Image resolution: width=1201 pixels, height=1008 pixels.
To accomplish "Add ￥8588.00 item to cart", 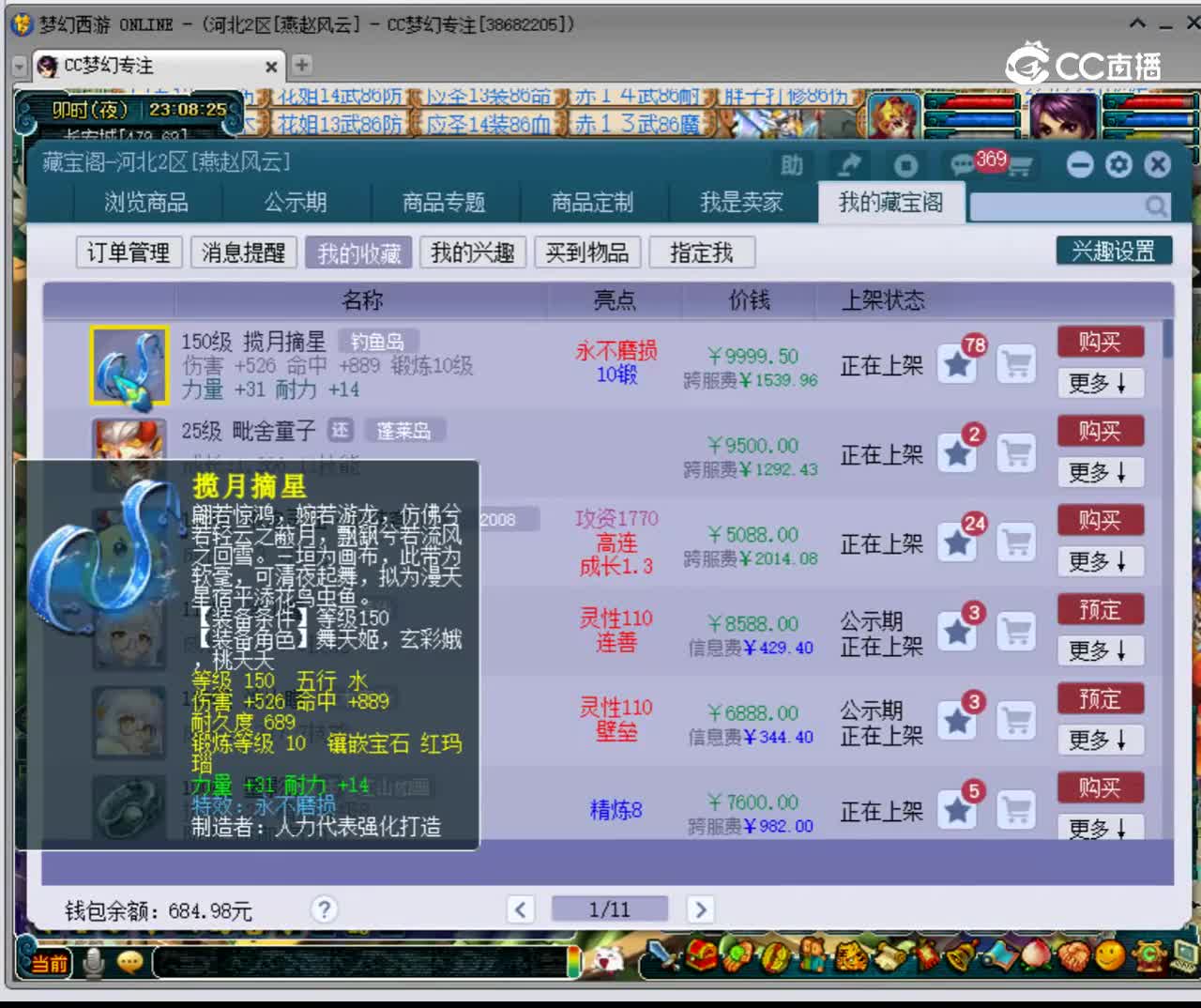I will click(x=1016, y=631).
